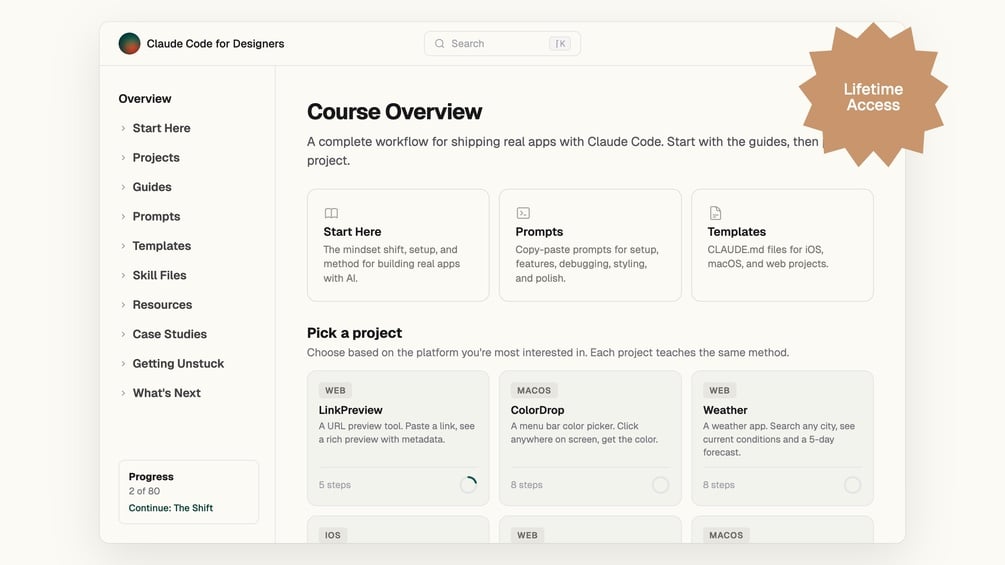Click the round gradient logo beside Claude Code for Designers

pos(129,44)
